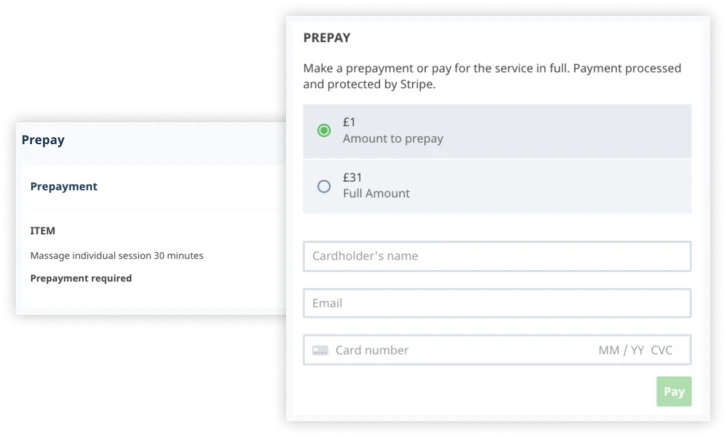
Task: Click the Pay button
Action: pos(674,392)
